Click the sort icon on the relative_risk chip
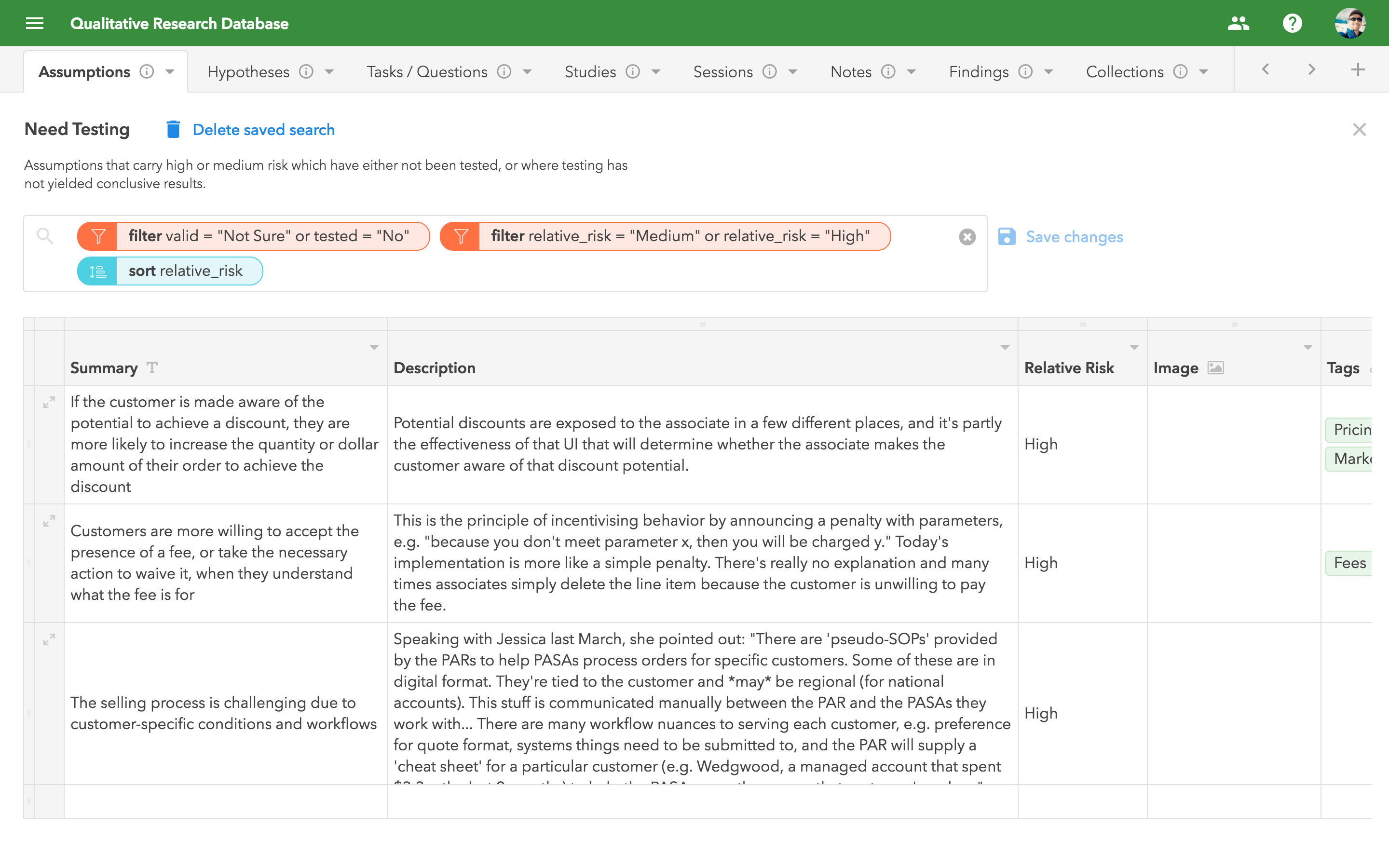Viewport: 1389px width, 868px height. (97, 271)
